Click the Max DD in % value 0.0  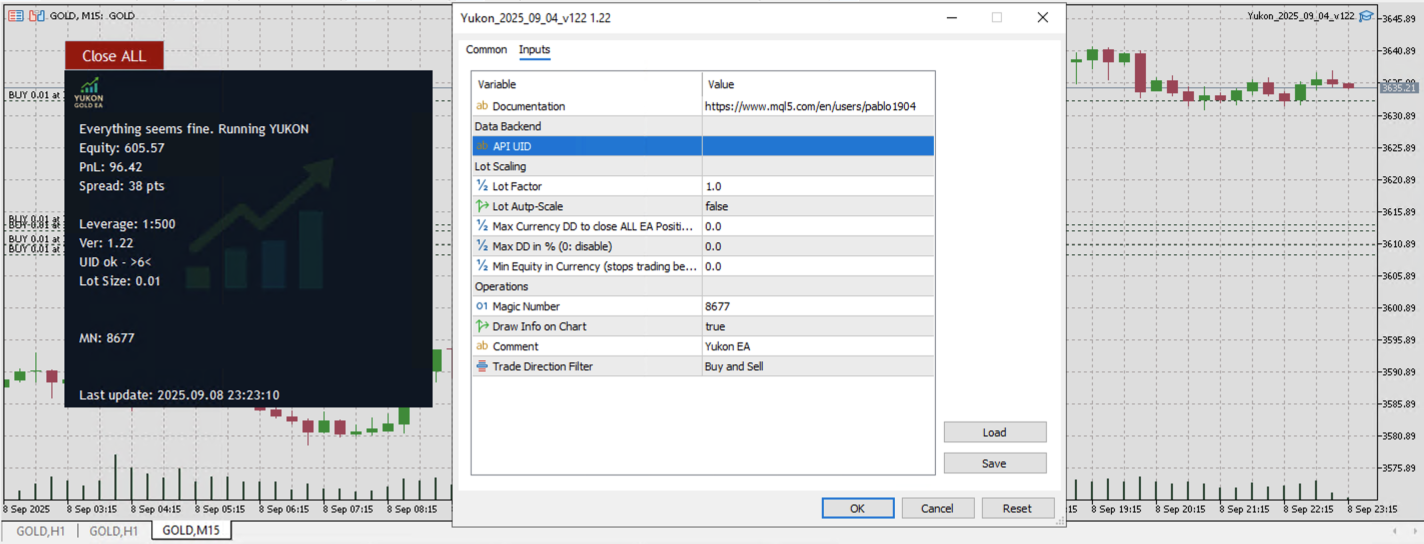point(818,246)
